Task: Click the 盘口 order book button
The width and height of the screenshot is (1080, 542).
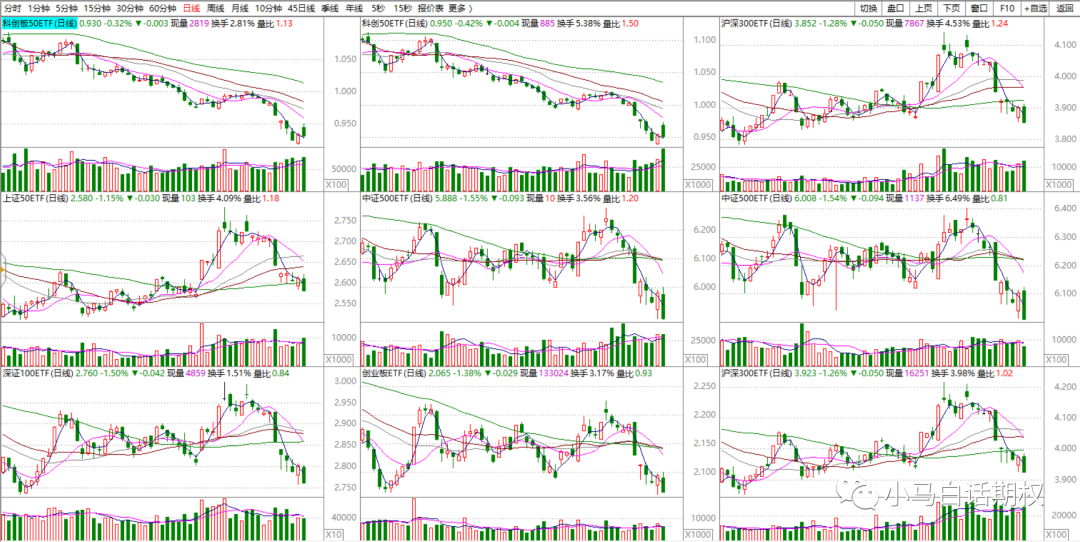Action: [897, 8]
